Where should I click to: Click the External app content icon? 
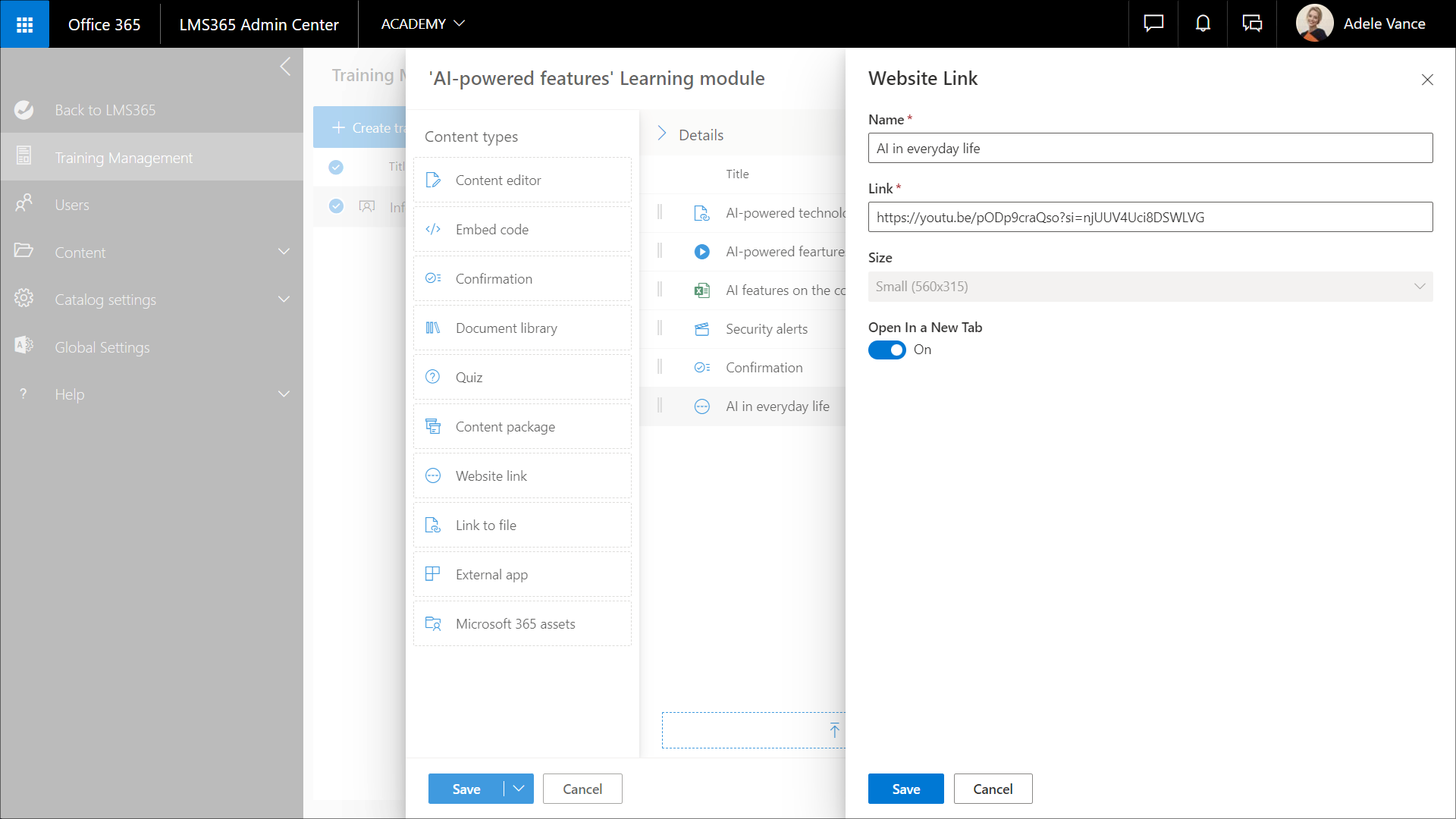(x=433, y=574)
